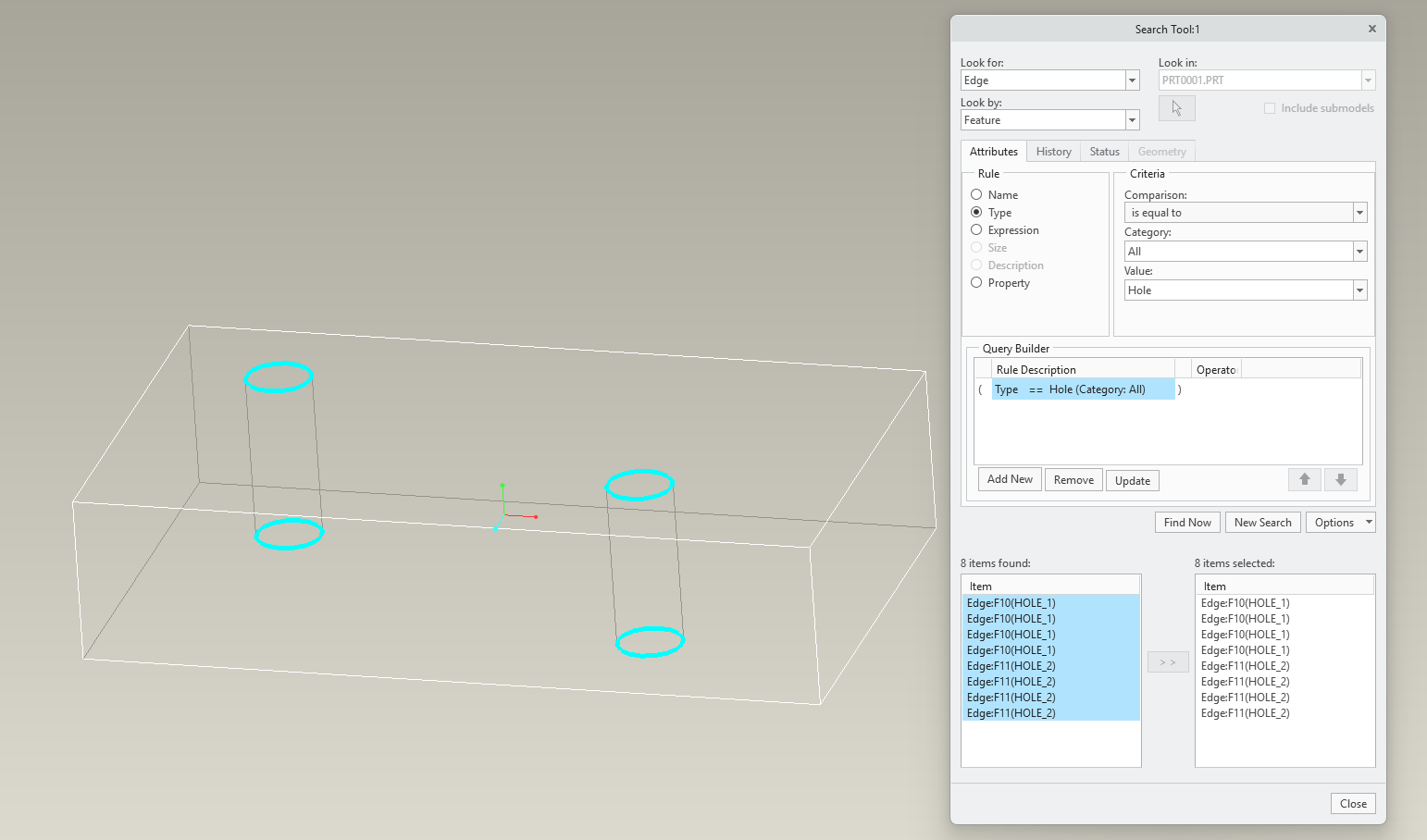Open the Category dropdown
Image resolution: width=1427 pixels, height=840 pixels.
pyautogui.click(x=1359, y=251)
